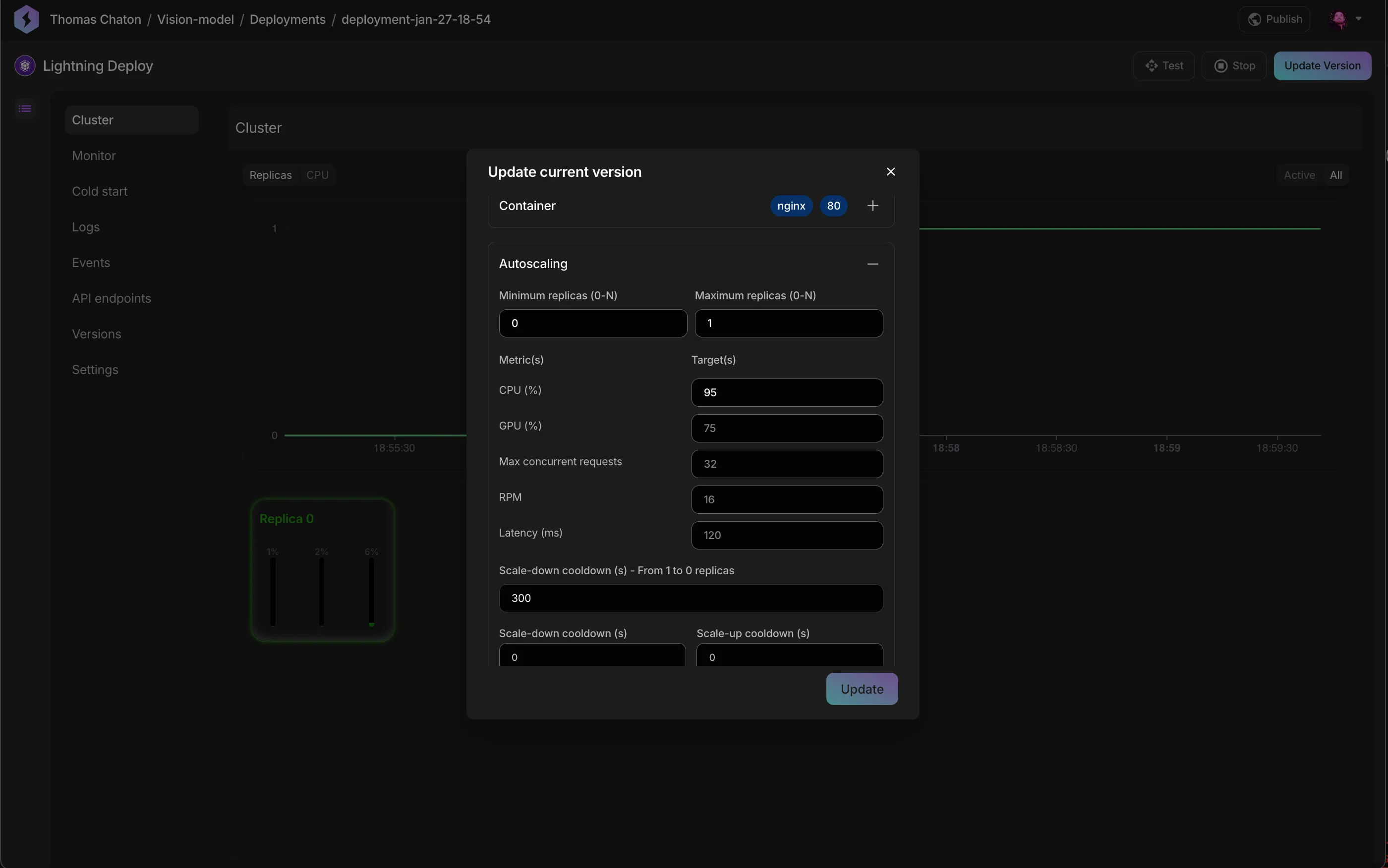Image resolution: width=1388 pixels, height=868 pixels.
Task: Go to Thomas Chaton breadcrumb
Action: click(x=95, y=19)
